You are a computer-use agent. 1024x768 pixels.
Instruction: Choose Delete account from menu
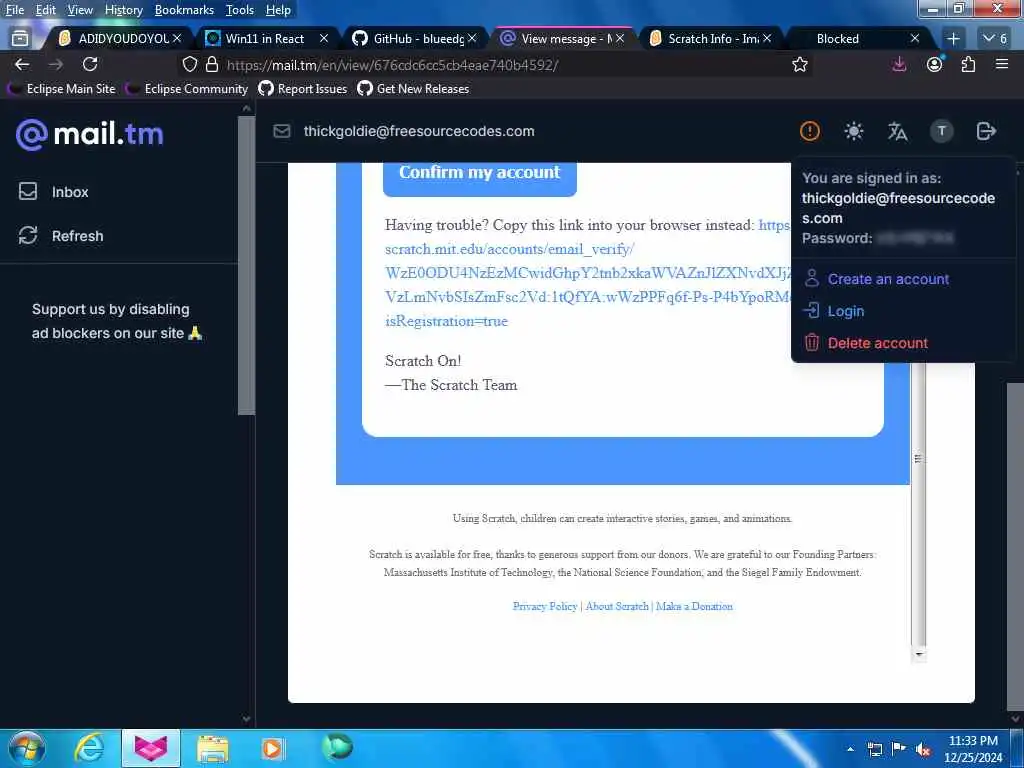[x=866, y=343]
